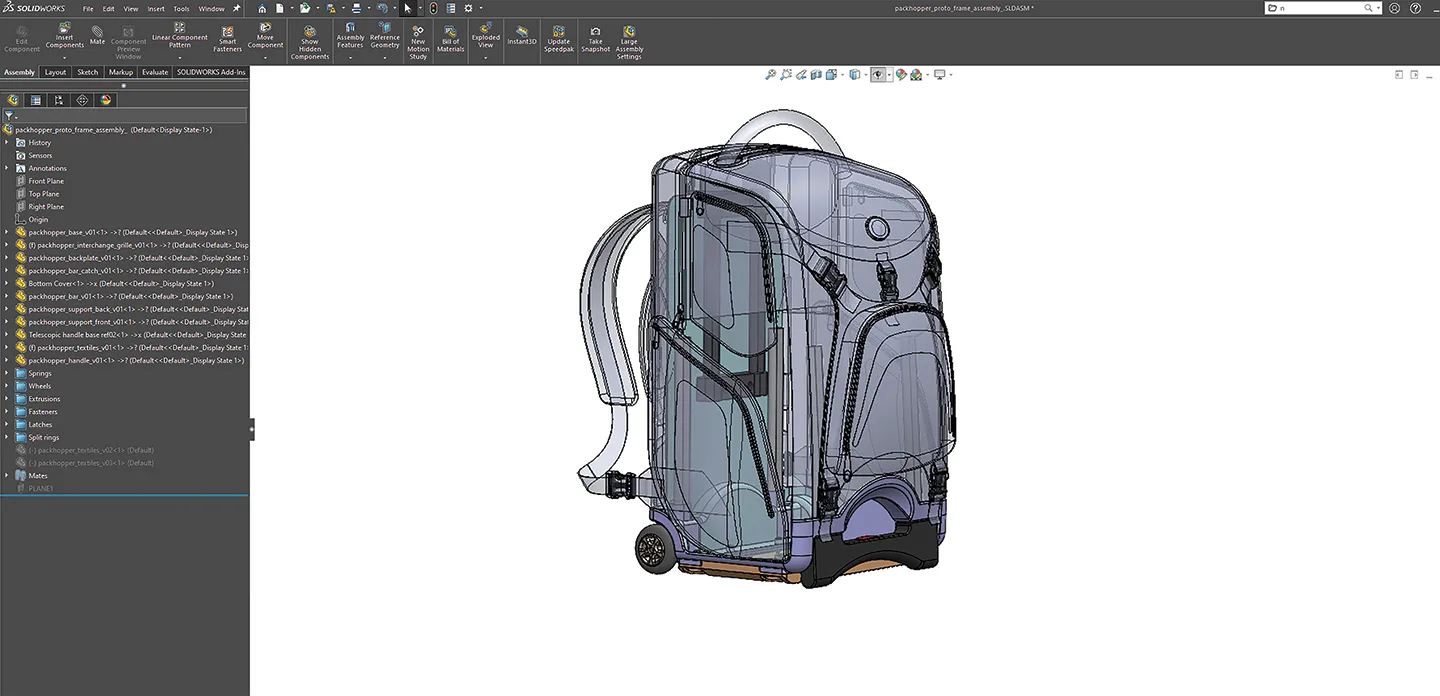Expand the Annotations node
Viewport: 1440px width, 696px height.
pos(7,168)
